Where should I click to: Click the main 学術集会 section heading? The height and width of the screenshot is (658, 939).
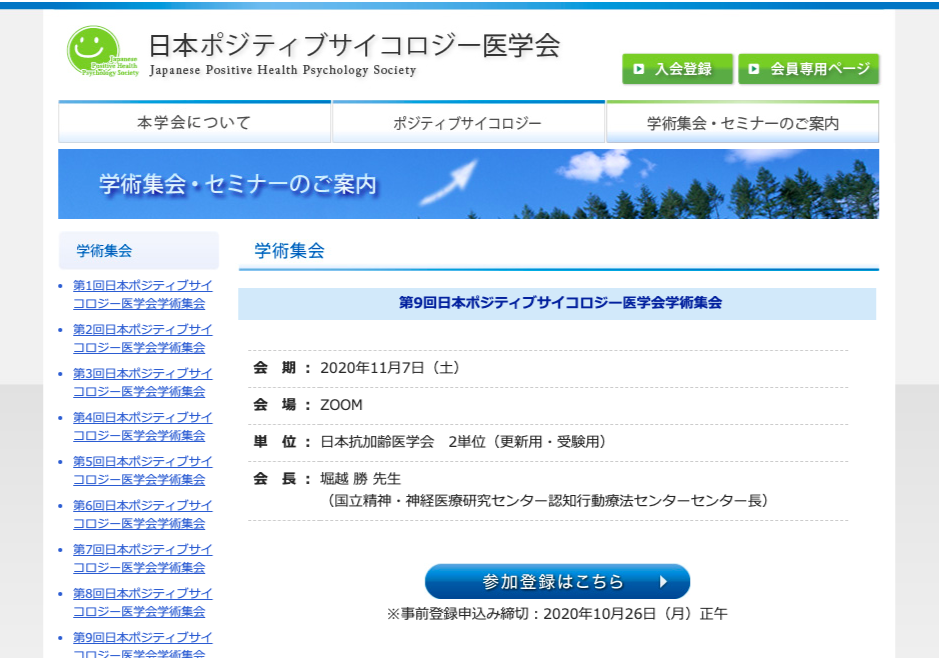tap(289, 250)
